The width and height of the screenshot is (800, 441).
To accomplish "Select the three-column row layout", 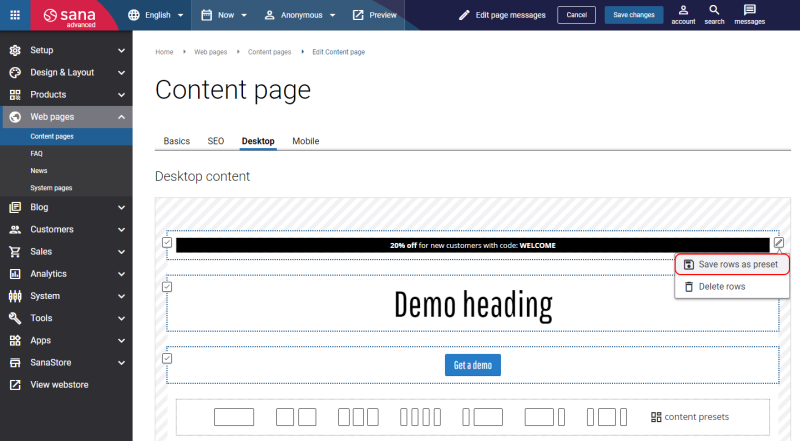I will 358,417.
